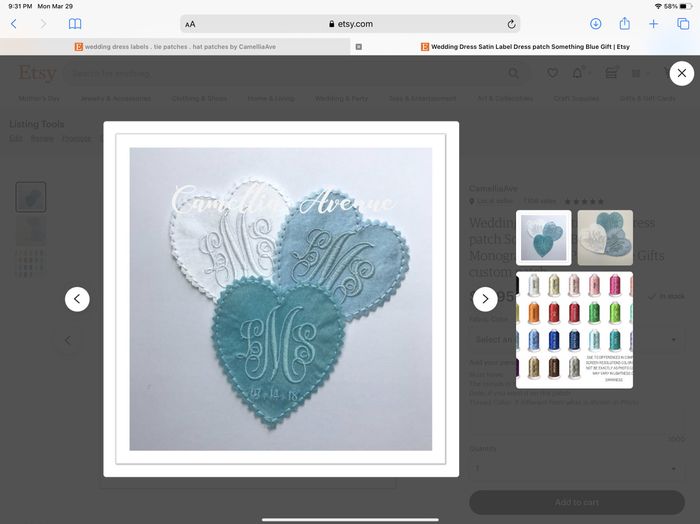Open Shop Manager icon
Viewport: 700px width, 524px height.
(612, 73)
